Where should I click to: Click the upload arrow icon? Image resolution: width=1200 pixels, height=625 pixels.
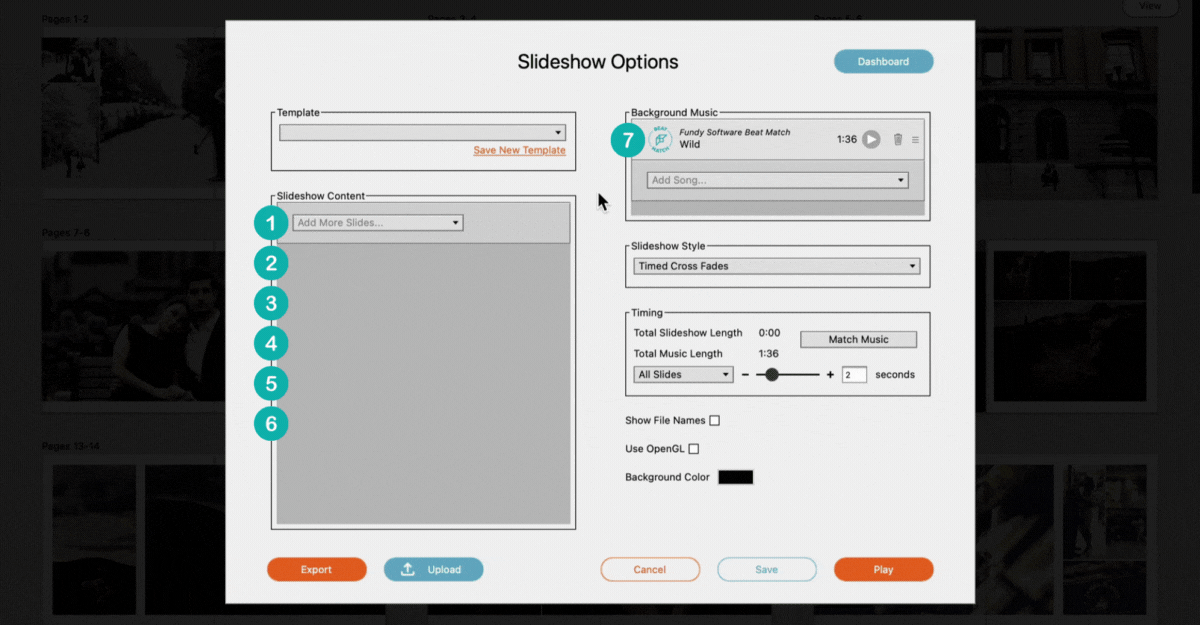coord(408,569)
